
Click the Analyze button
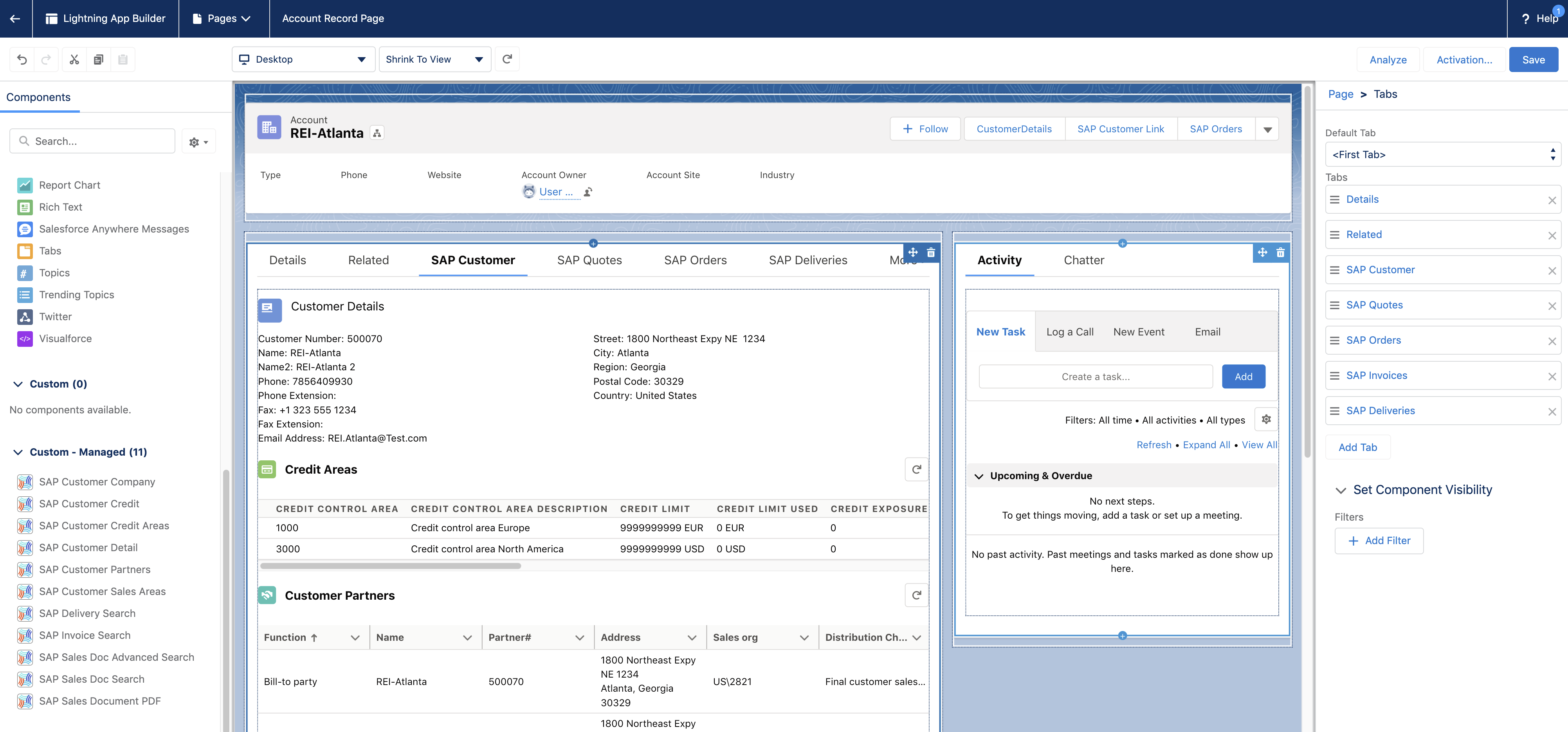pyautogui.click(x=1388, y=59)
